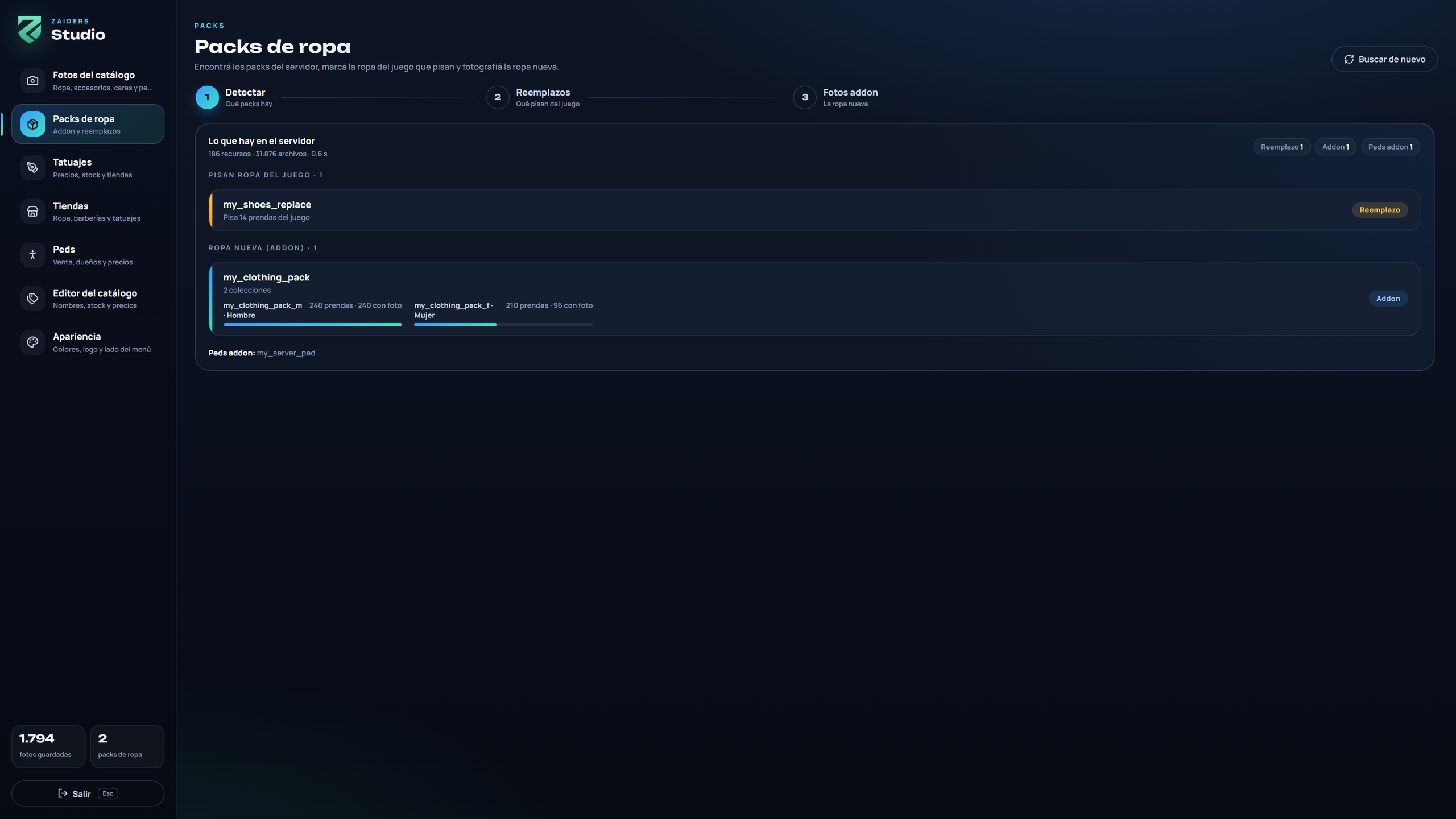The image size is (1456, 819).
Task: Open the Editor del catálogo tag icon
Action: point(32,299)
